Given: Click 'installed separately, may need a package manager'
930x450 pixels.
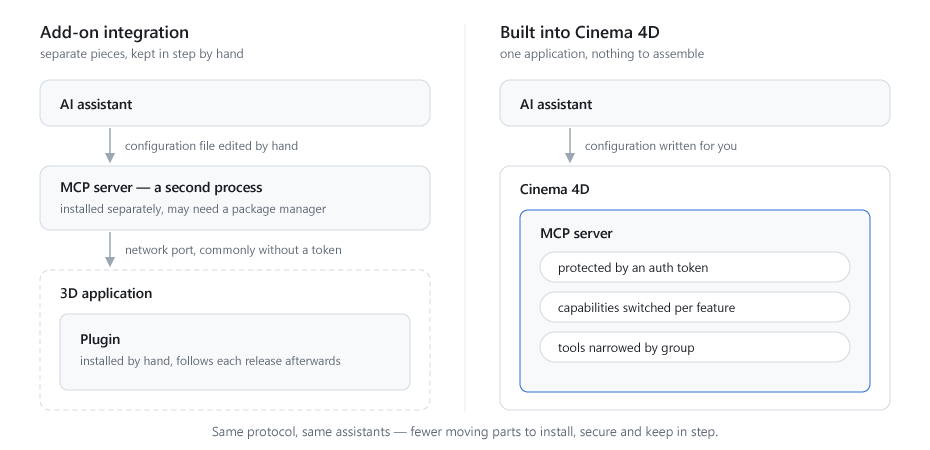Looking at the screenshot, I should click(x=193, y=209).
